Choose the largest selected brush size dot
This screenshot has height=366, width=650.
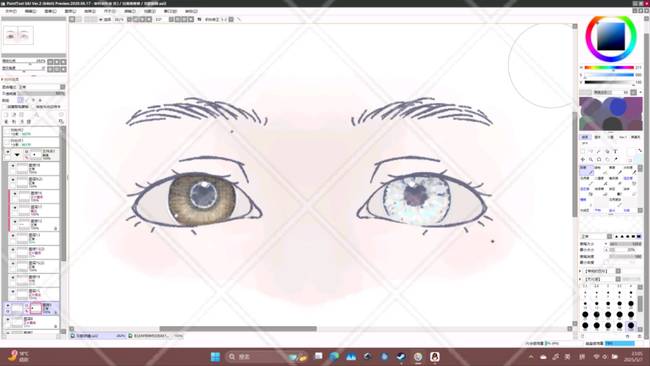coord(631,325)
